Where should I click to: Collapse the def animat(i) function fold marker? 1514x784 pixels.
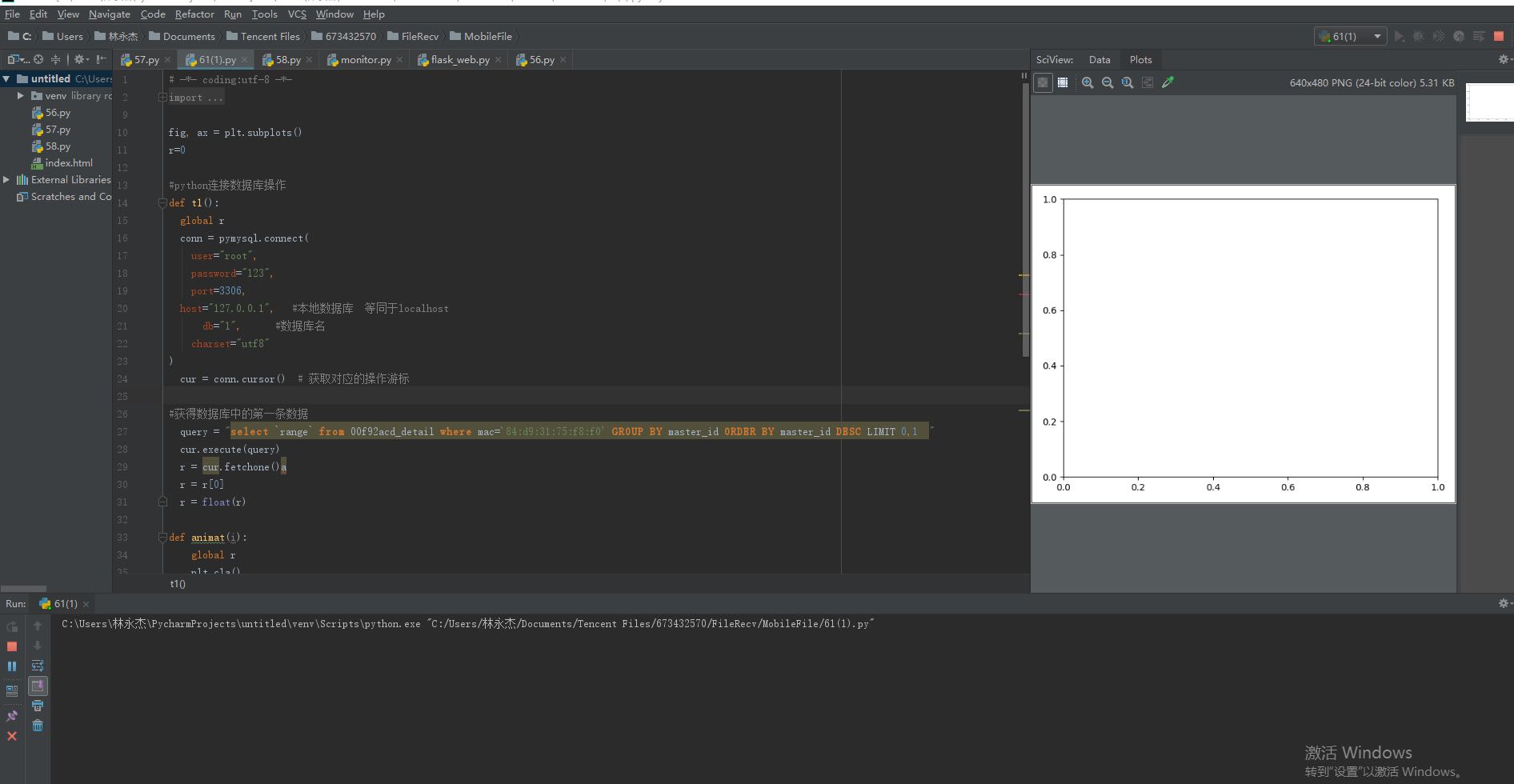pos(162,538)
